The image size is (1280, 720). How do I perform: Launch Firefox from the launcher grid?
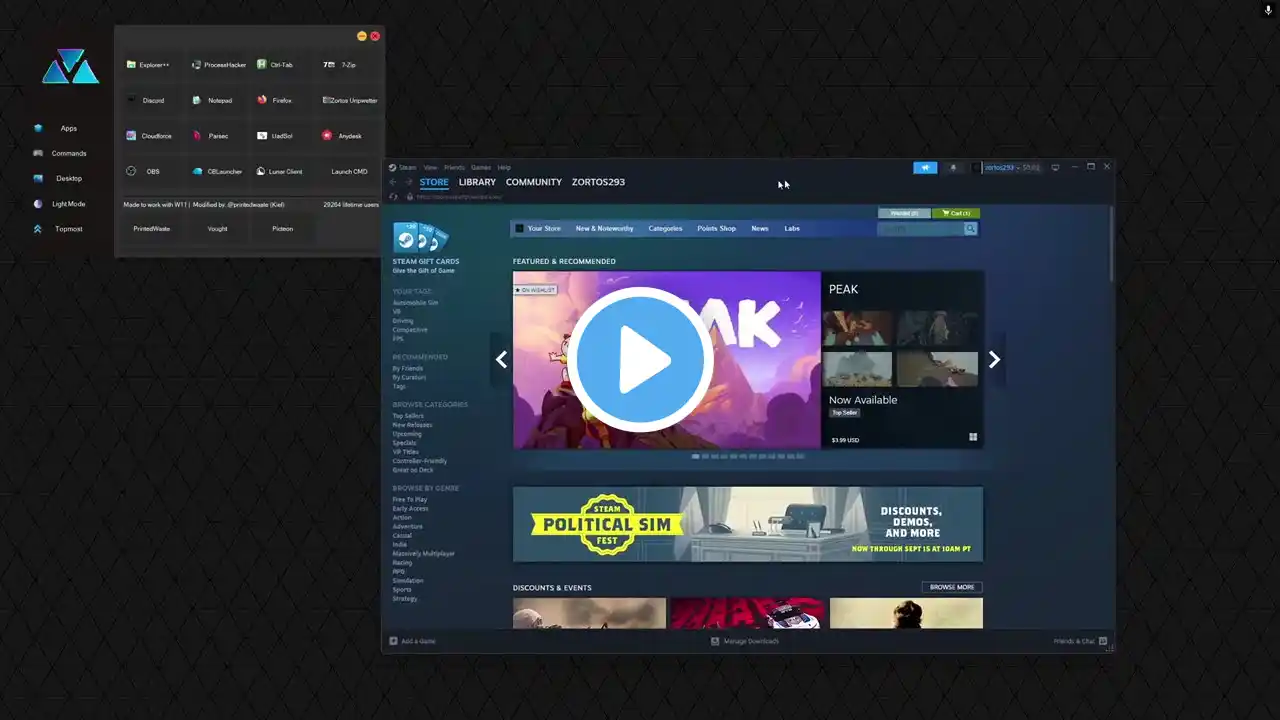coord(283,100)
